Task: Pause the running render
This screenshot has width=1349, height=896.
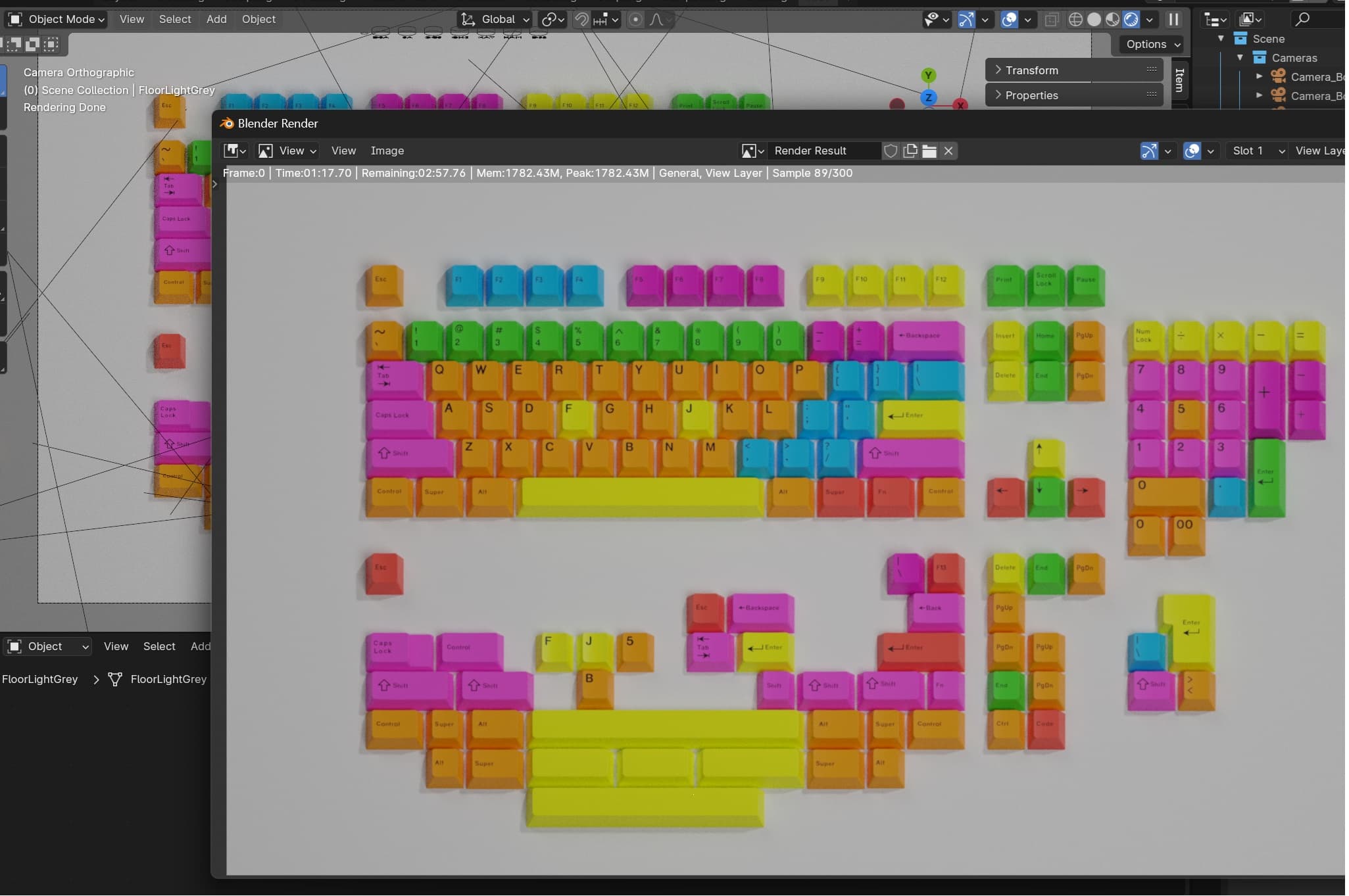Action: click(x=1175, y=20)
